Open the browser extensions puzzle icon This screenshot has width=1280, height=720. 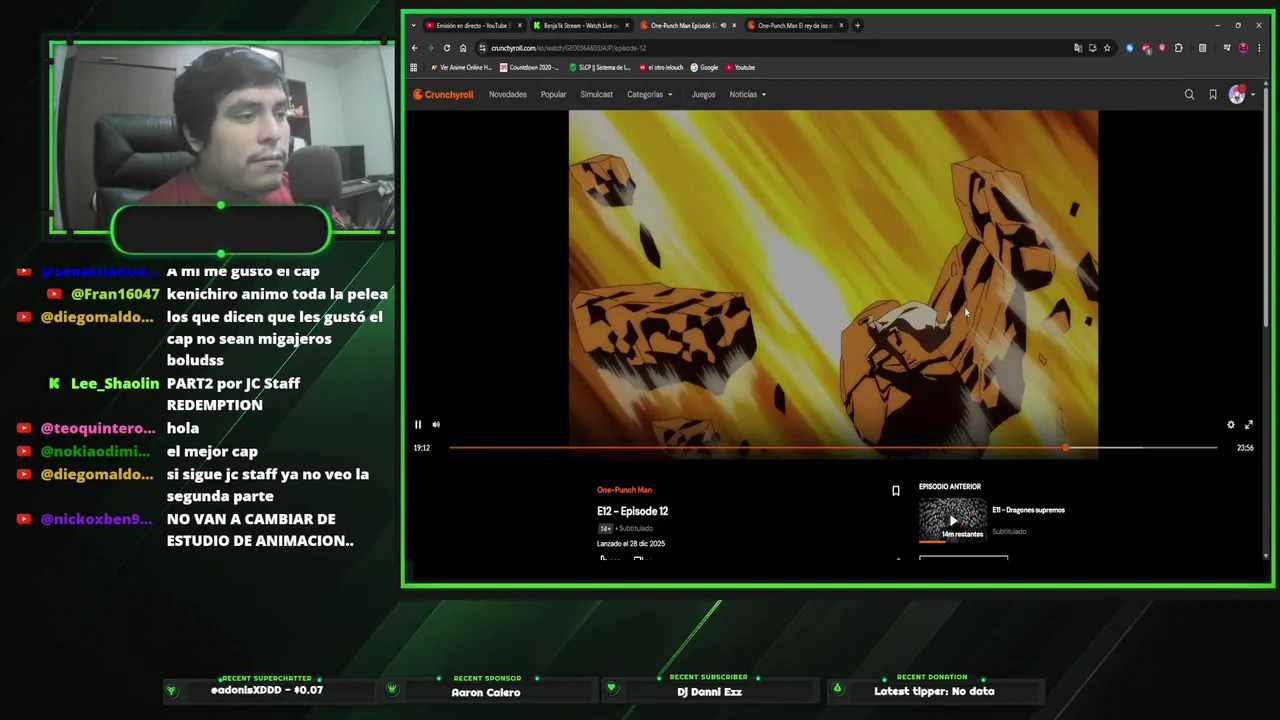point(1179,48)
